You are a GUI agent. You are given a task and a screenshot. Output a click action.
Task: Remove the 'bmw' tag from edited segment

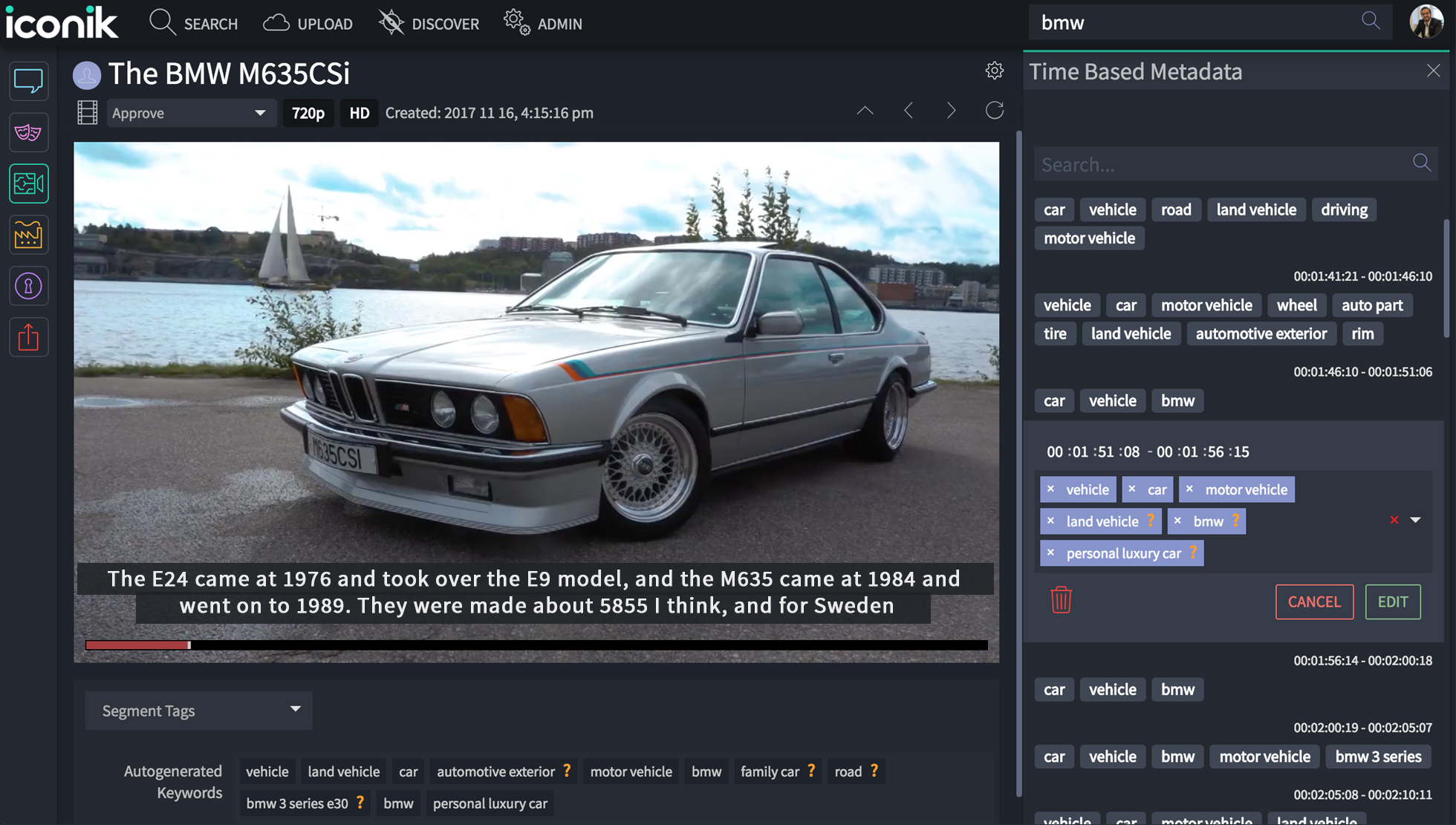tap(1177, 521)
